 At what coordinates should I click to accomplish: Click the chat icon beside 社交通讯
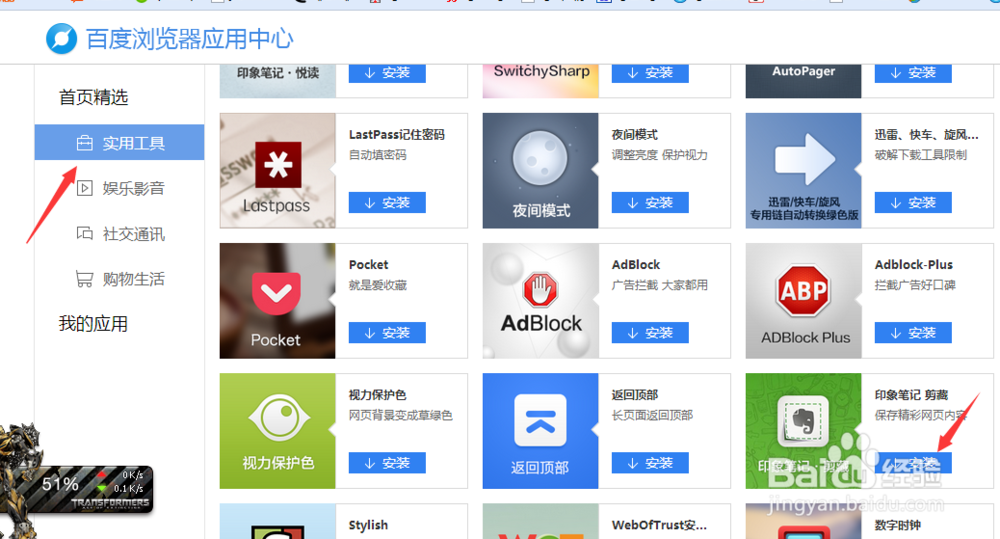click(85, 233)
